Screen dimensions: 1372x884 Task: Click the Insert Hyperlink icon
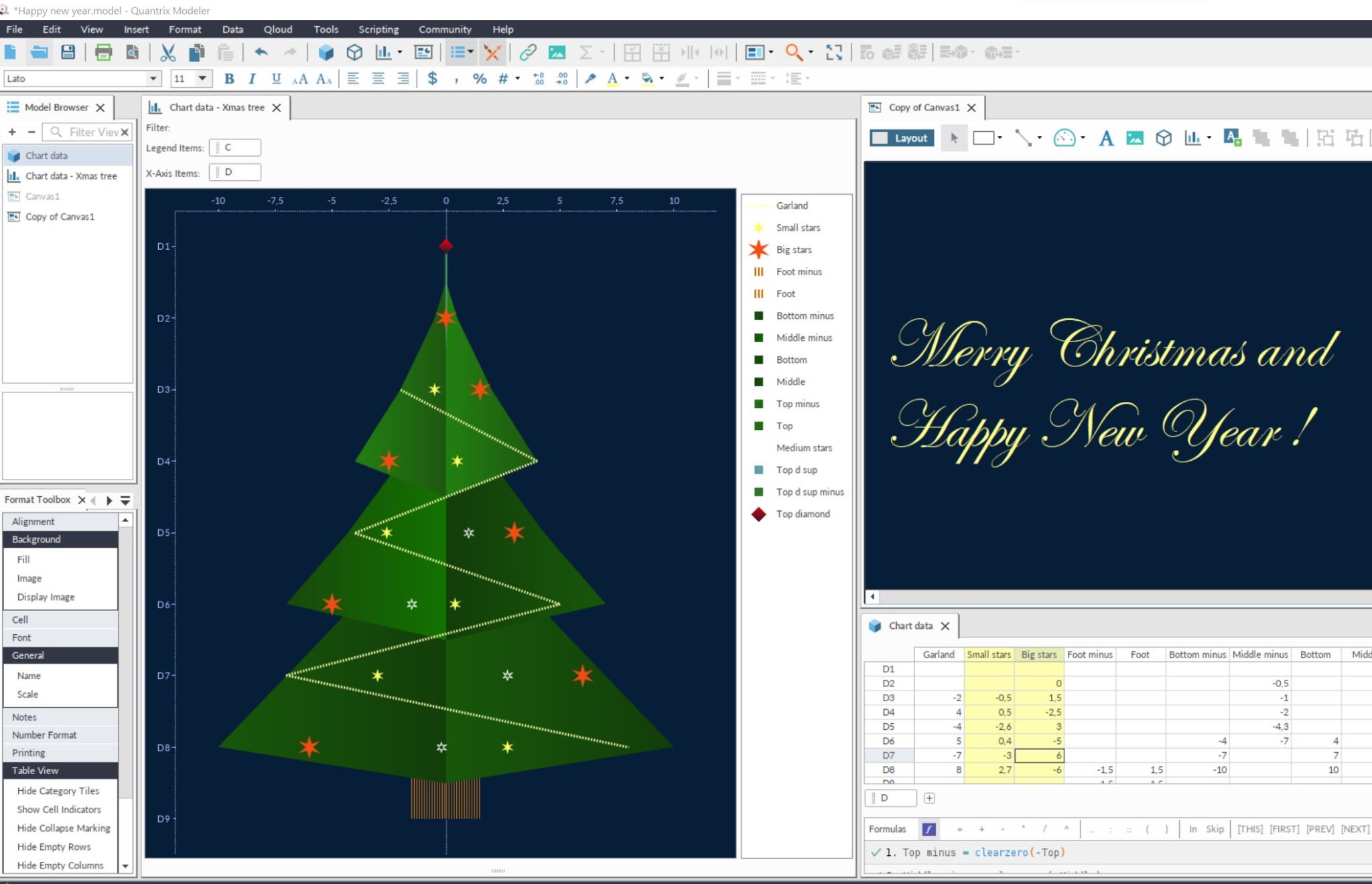[x=528, y=52]
